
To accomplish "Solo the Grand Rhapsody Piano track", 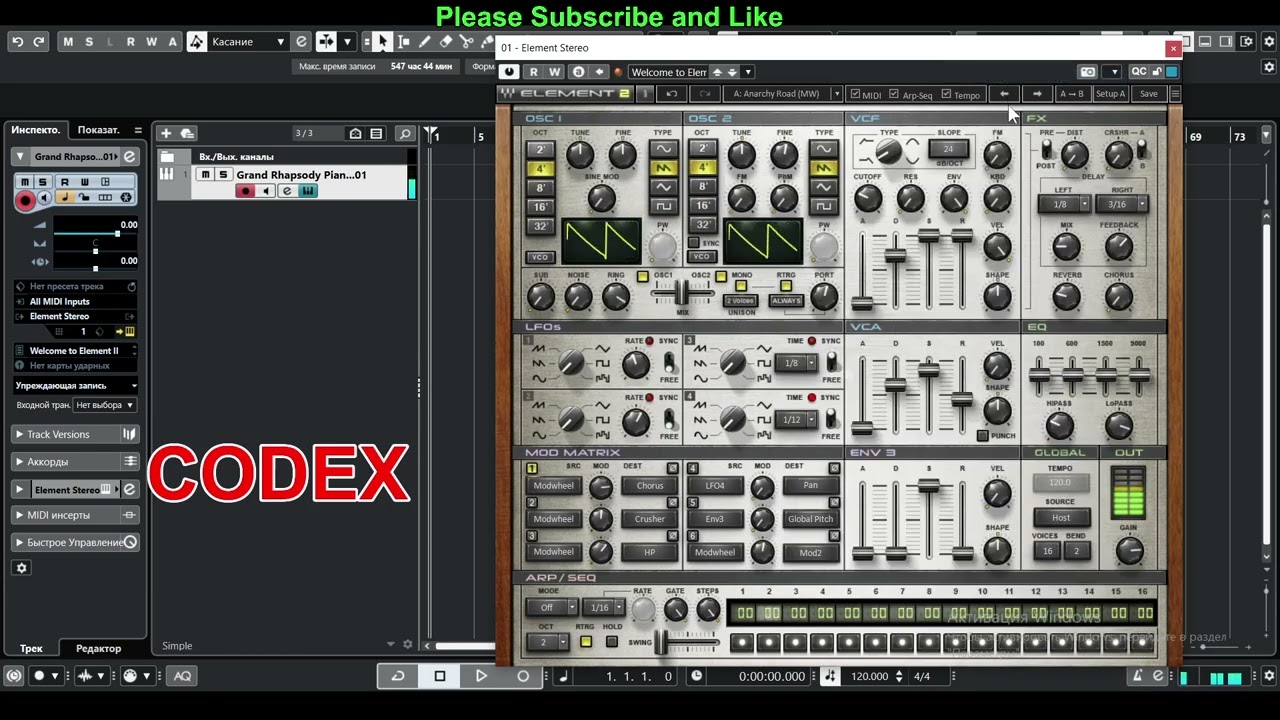I will pos(224,175).
